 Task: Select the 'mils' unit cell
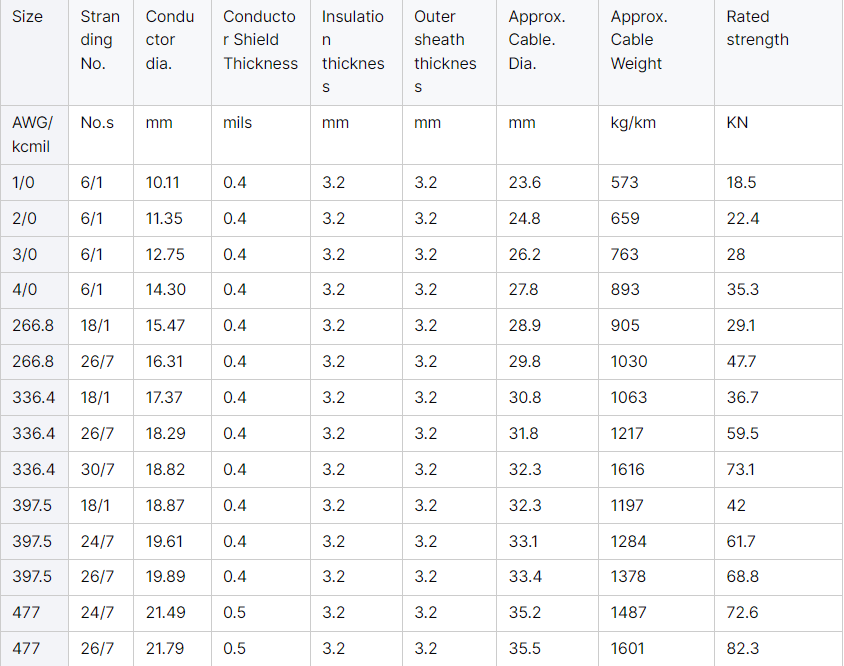coord(237,123)
